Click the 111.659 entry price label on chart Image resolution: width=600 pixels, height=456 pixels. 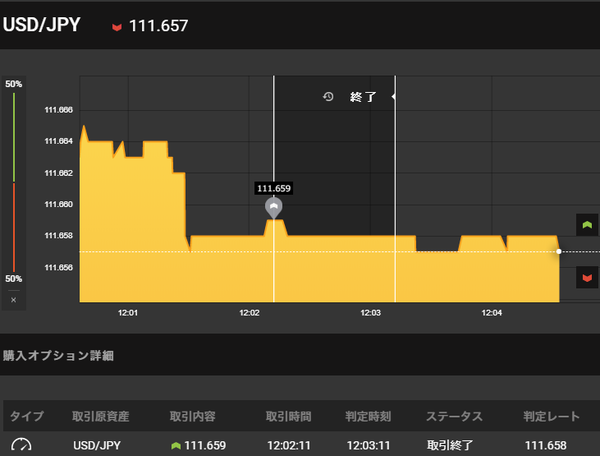coord(274,188)
